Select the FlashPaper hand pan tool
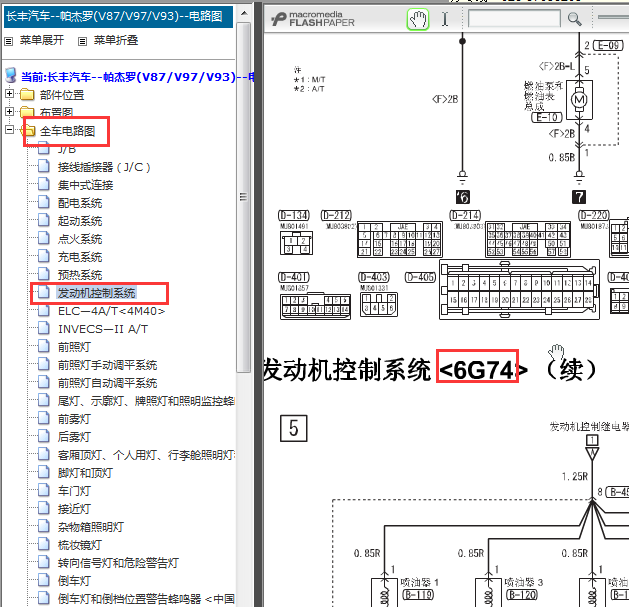Viewport: 629px width, 607px height. 418,19
